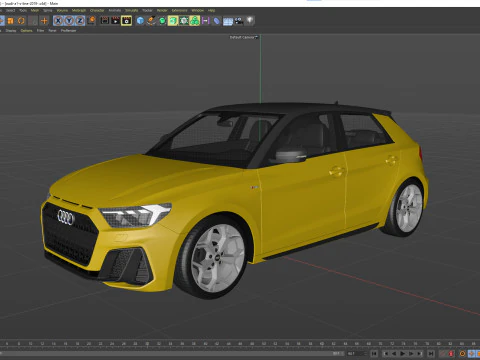Add a Light object
The height and width of the screenshot is (360, 480).
(x=250, y=21)
